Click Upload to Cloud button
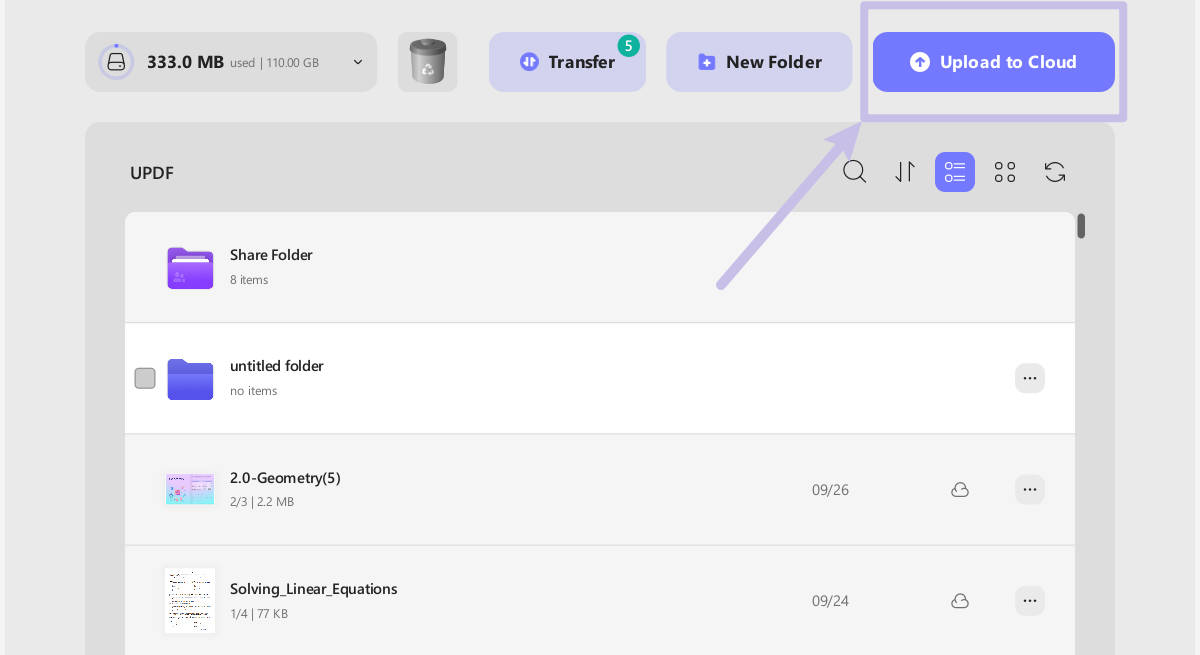The width and height of the screenshot is (1200, 655). pyautogui.click(x=993, y=62)
